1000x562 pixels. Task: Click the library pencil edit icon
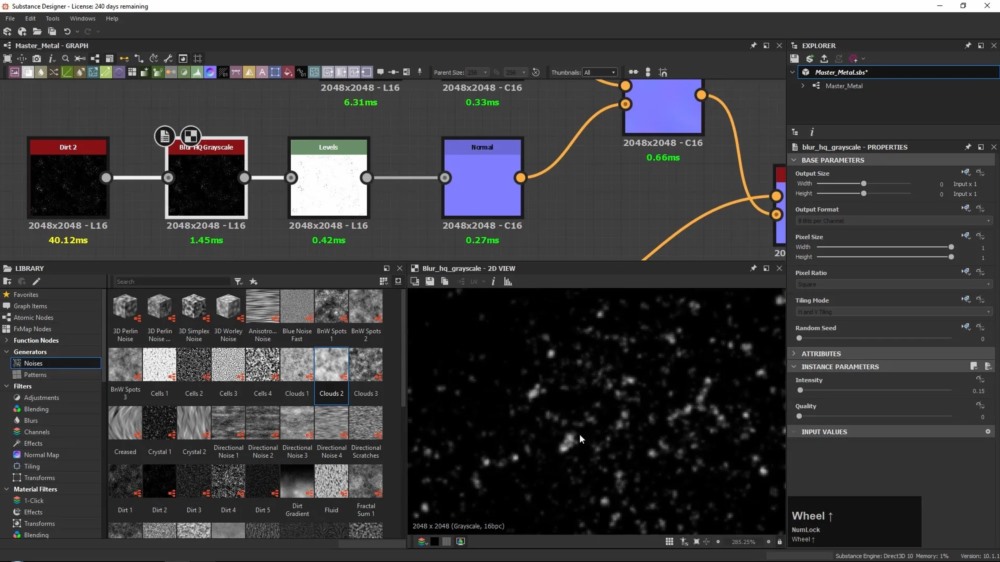coord(36,281)
